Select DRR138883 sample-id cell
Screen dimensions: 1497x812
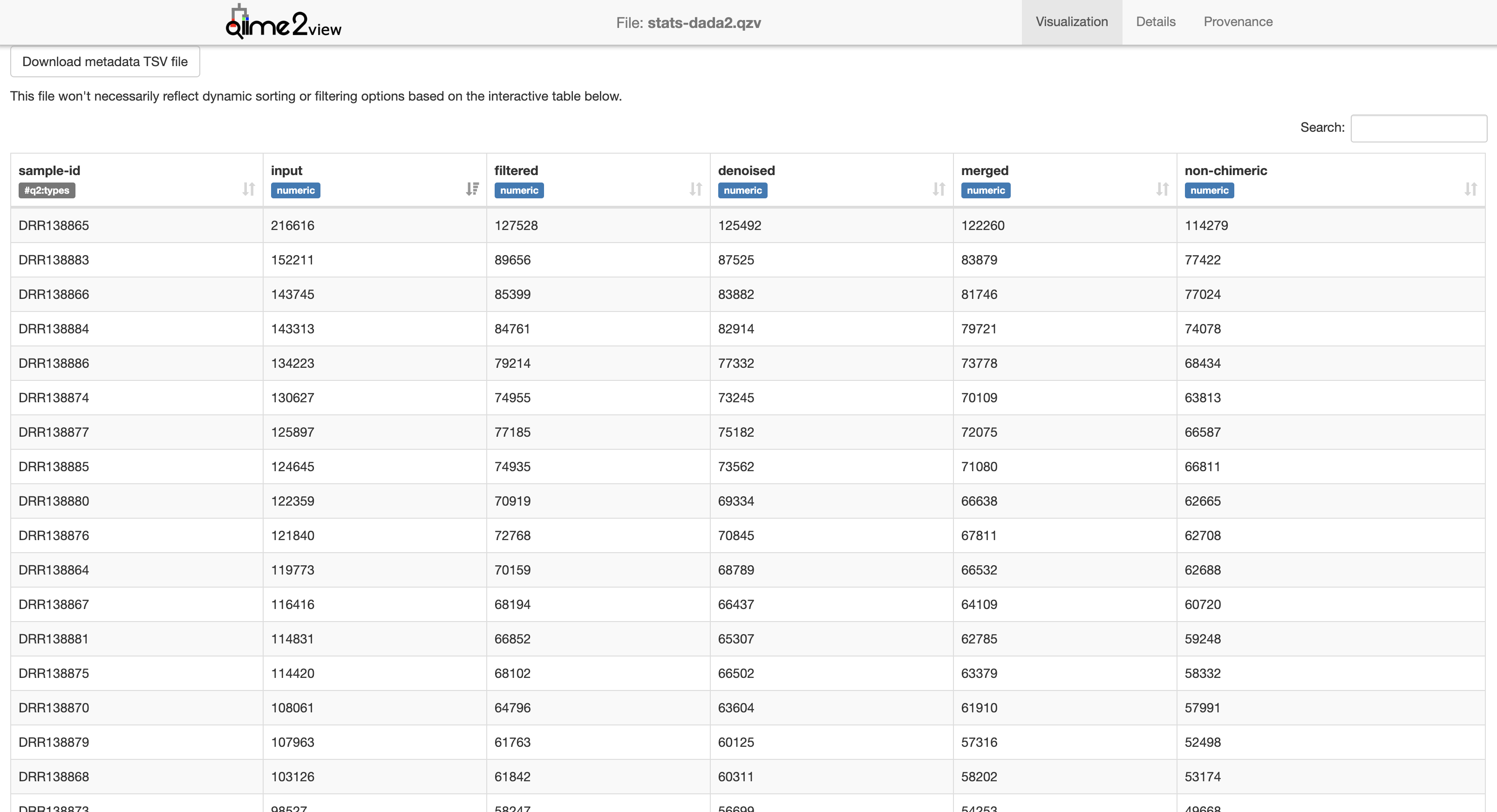(54, 260)
